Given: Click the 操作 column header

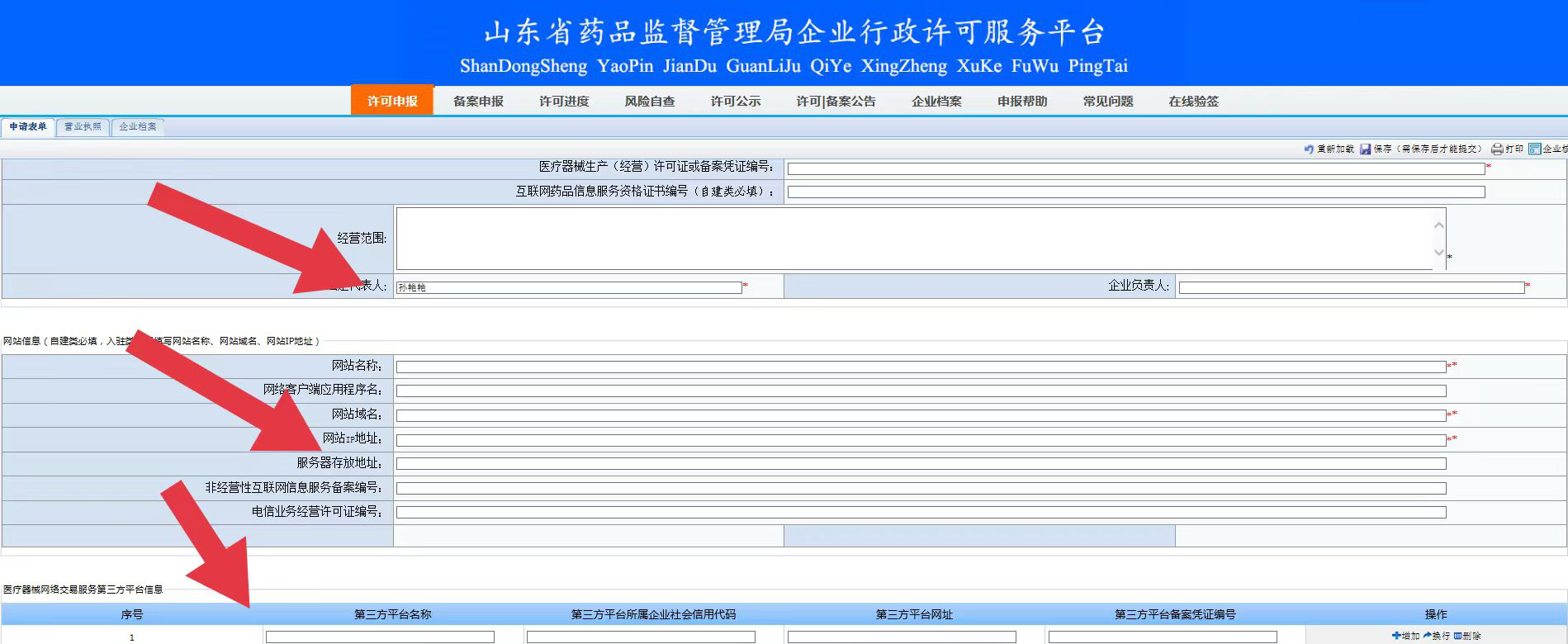Looking at the screenshot, I should point(1436,614).
